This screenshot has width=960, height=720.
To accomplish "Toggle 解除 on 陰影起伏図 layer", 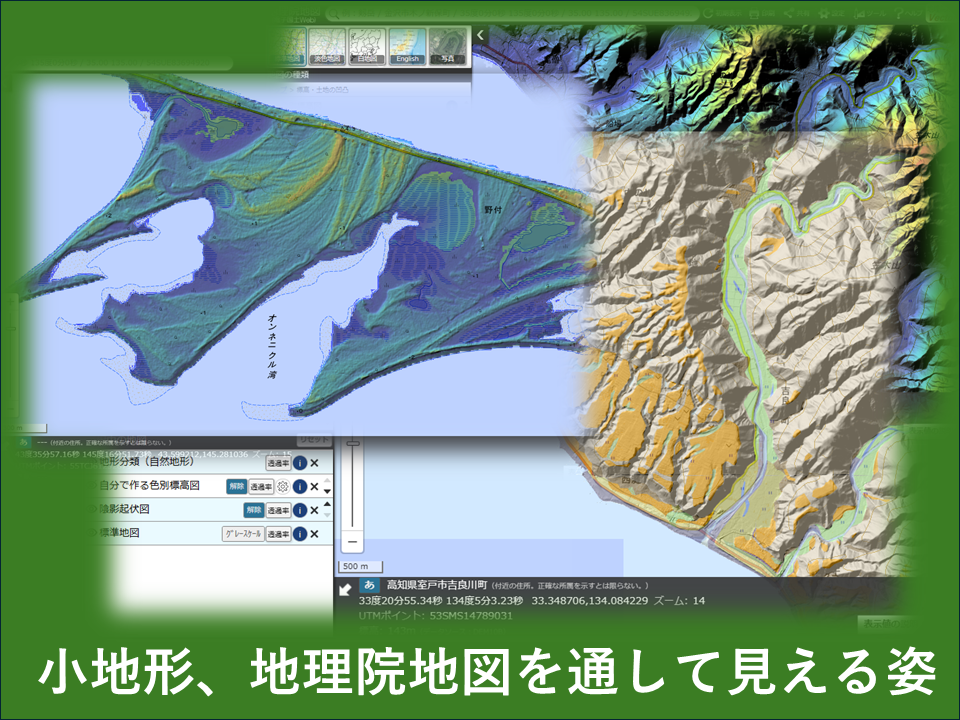I will coord(253,510).
